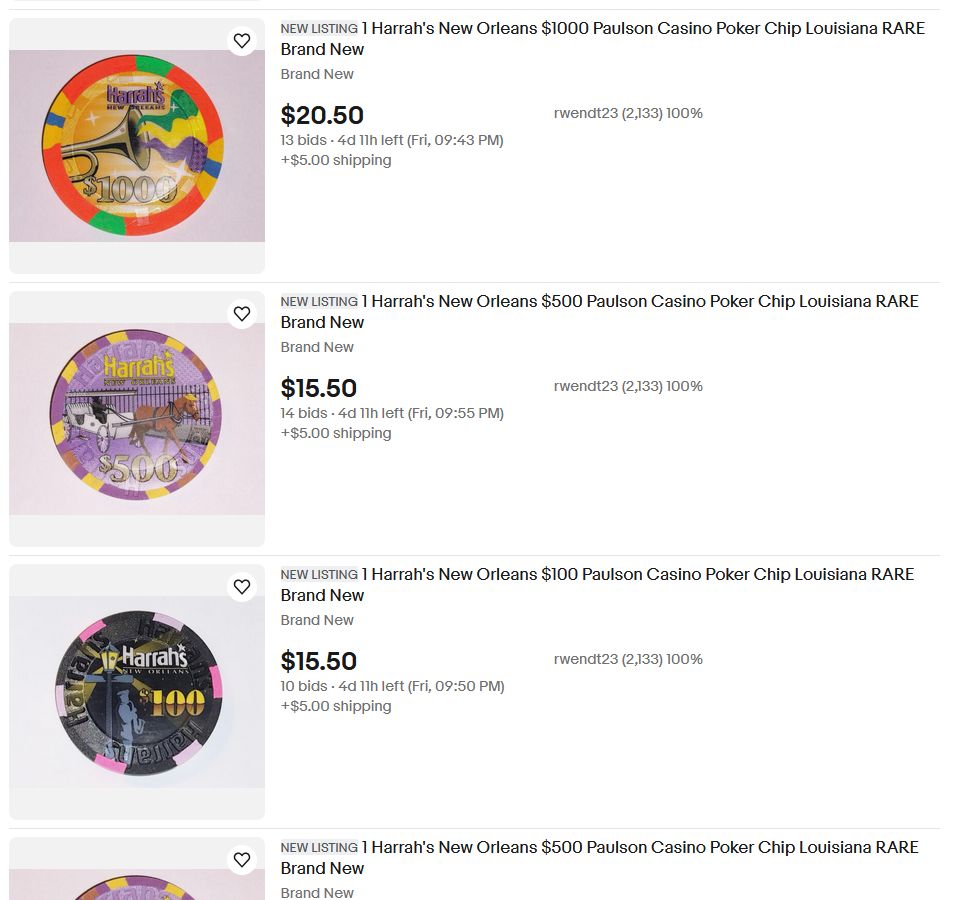Screen dimensions: 977x900
Task: Click the $20.50 price
Action: tap(322, 116)
